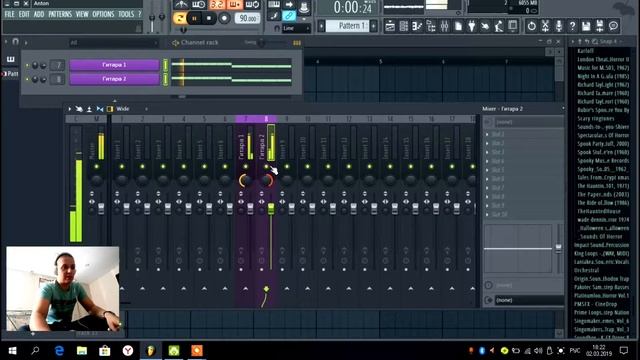Mute the Гитара 2 channel in Channel rack

(27, 79)
